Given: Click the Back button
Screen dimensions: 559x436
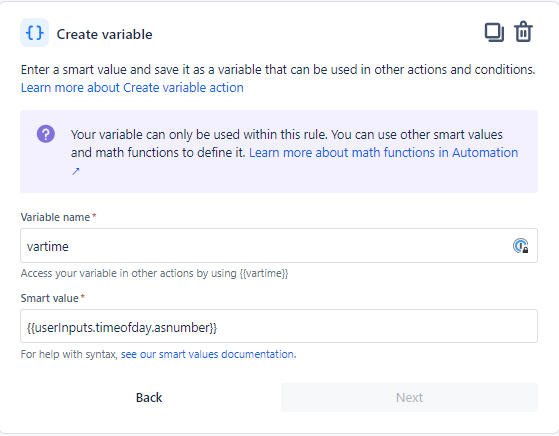Looking at the screenshot, I should coord(149,397).
